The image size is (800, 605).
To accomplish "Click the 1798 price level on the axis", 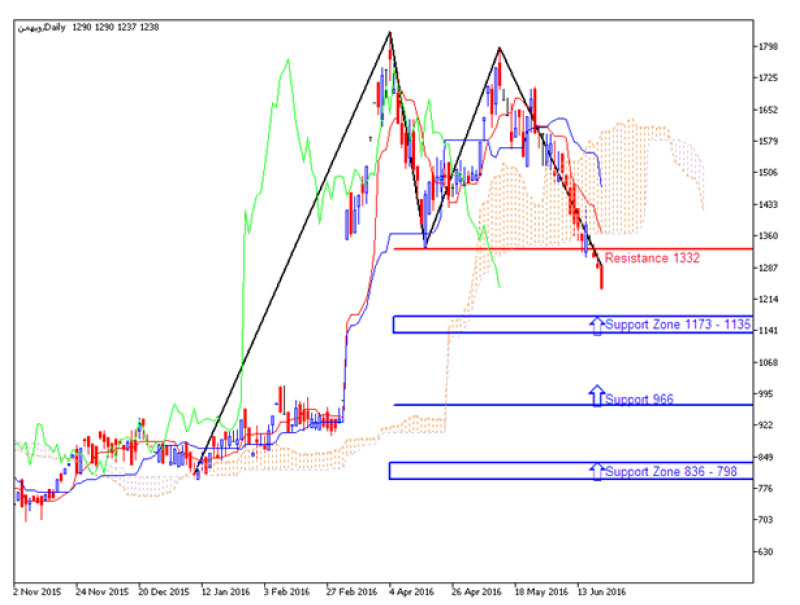I will point(769,46).
